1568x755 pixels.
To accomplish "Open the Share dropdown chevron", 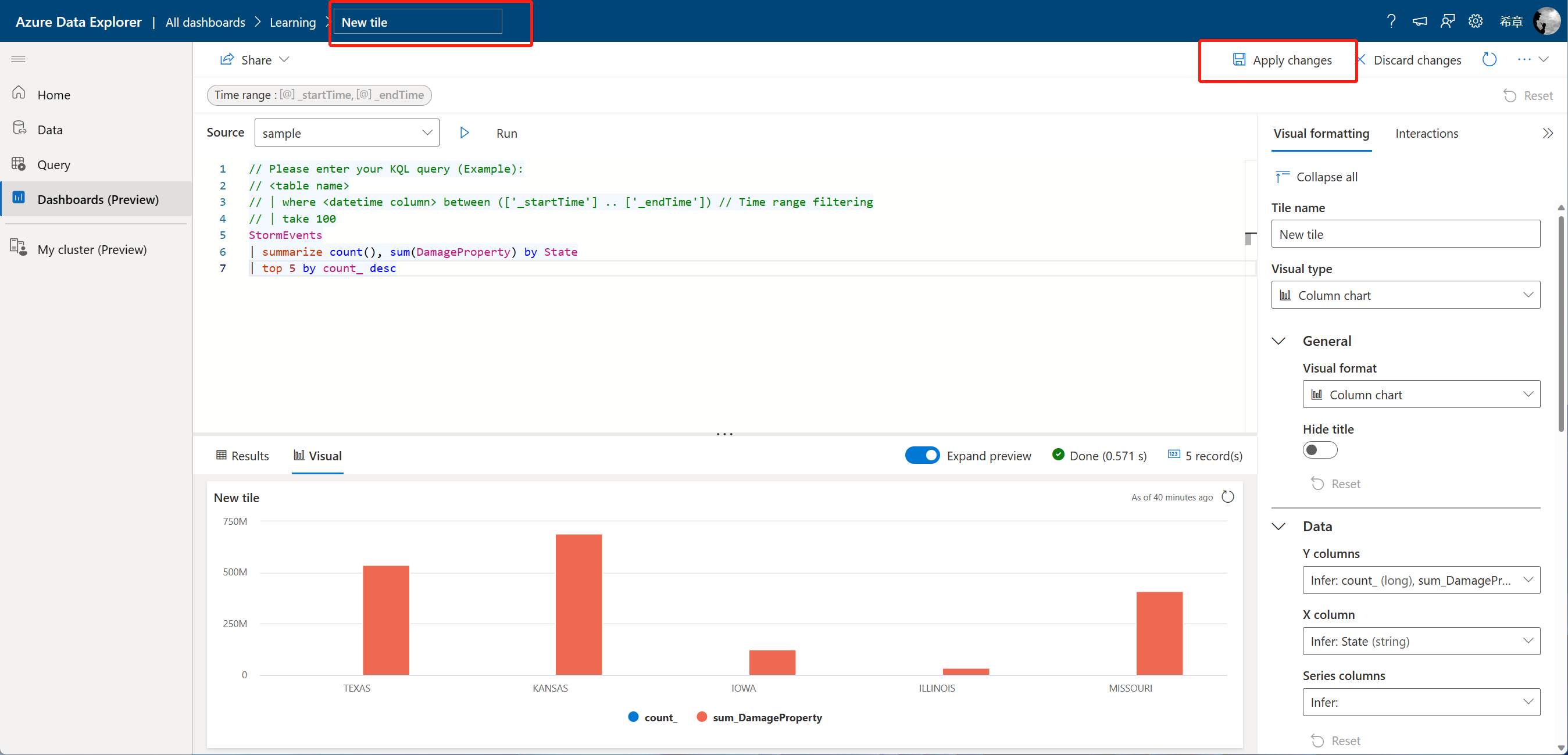I will [x=284, y=60].
